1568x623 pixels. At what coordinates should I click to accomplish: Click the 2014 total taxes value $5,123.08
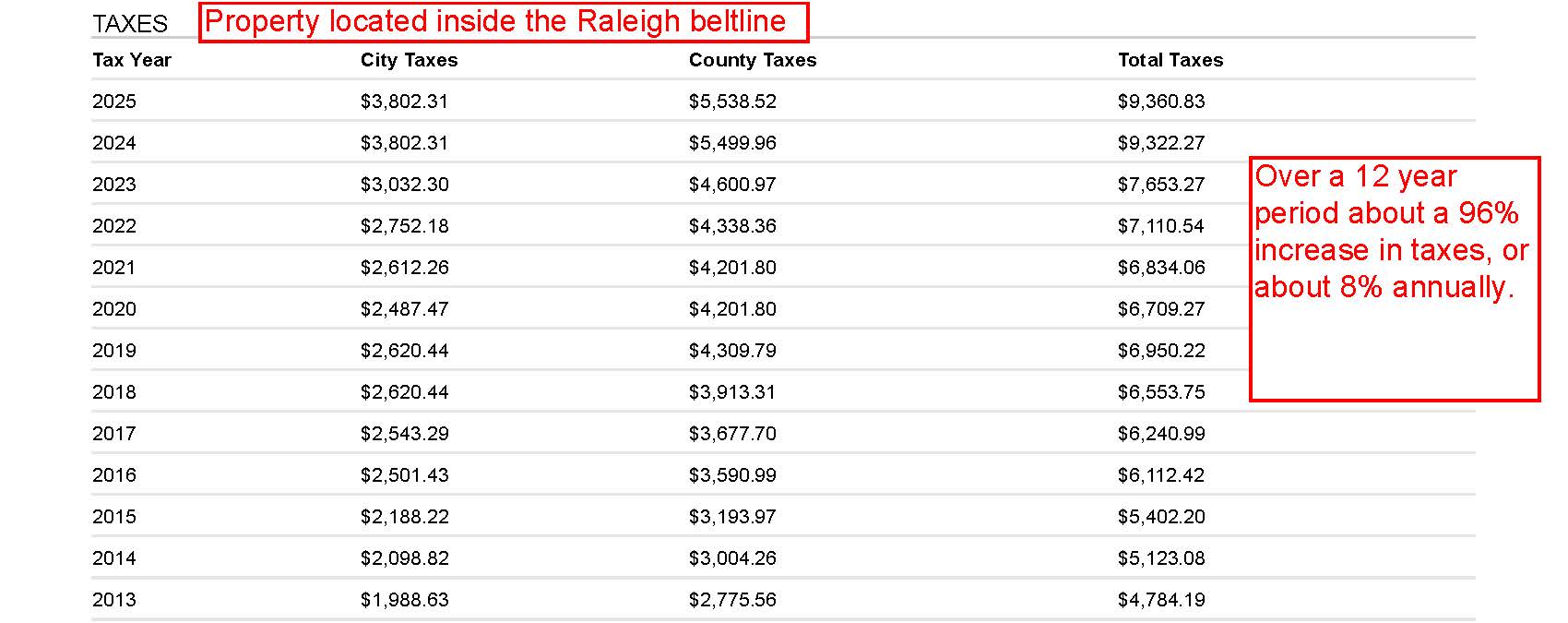(x=1160, y=558)
